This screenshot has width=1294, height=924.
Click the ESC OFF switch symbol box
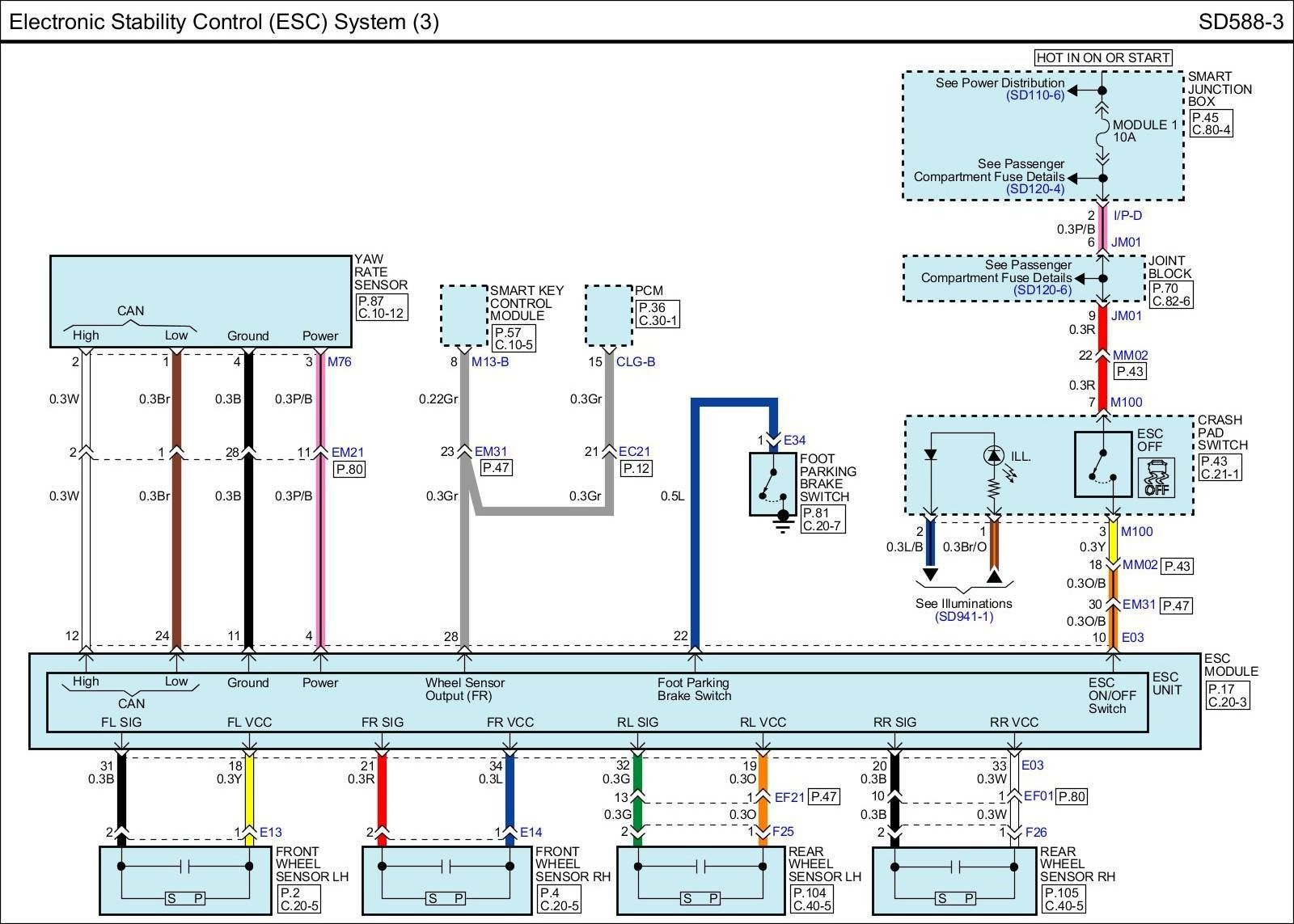[1102, 464]
